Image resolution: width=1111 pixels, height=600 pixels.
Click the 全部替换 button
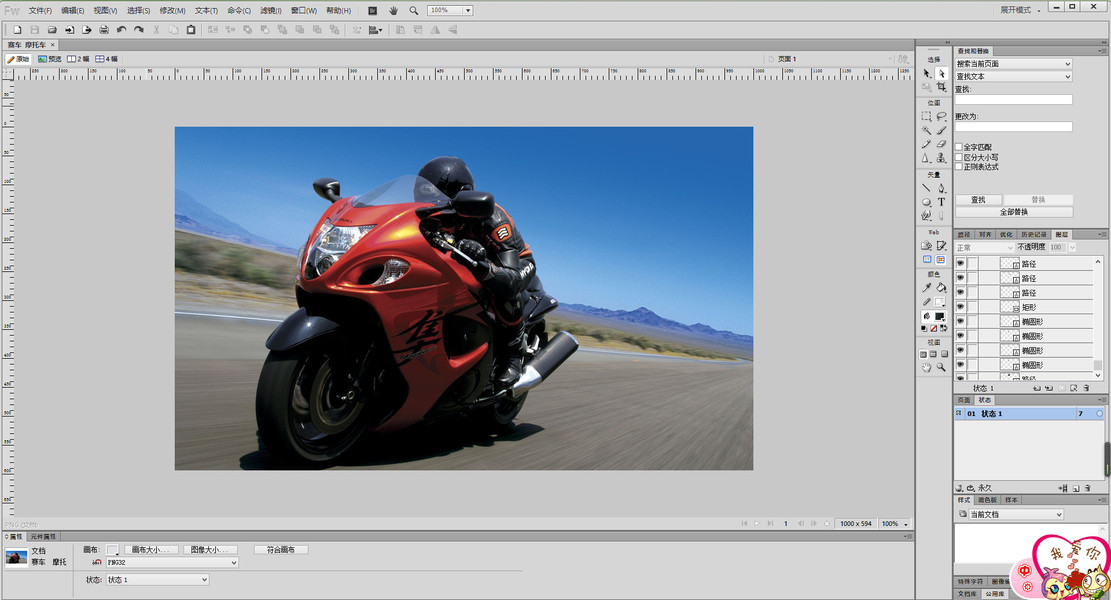coord(1014,212)
